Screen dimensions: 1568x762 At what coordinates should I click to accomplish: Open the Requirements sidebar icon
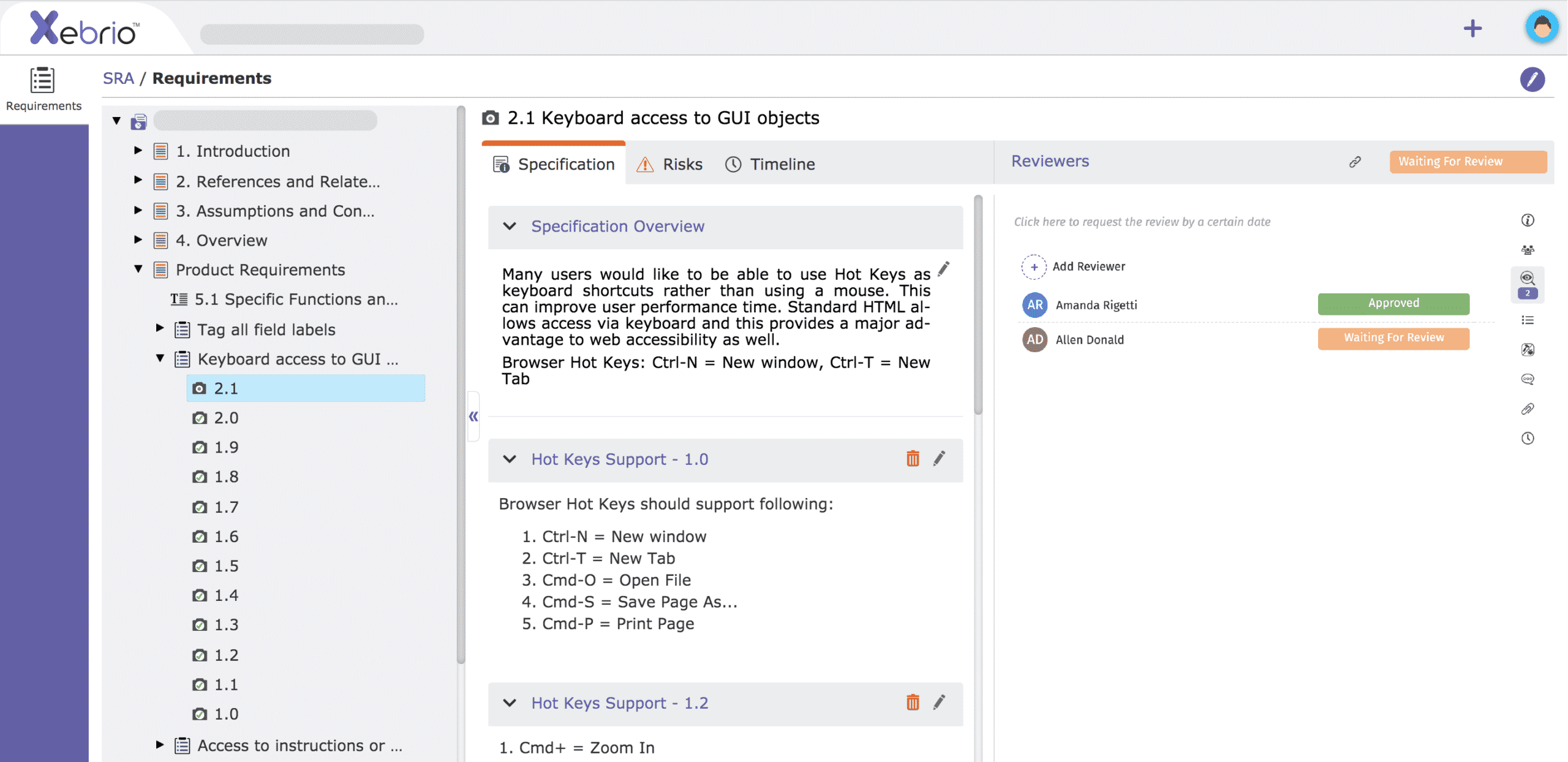(43, 89)
